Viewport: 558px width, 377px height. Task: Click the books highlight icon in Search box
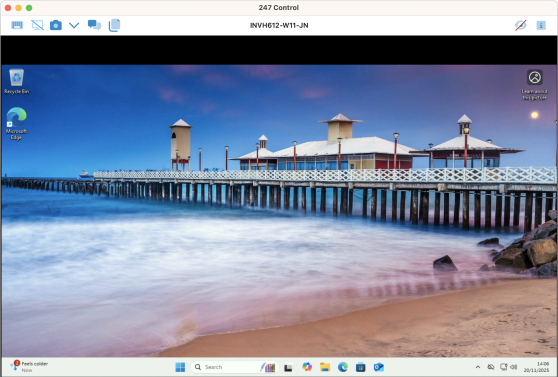click(x=268, y=367)
